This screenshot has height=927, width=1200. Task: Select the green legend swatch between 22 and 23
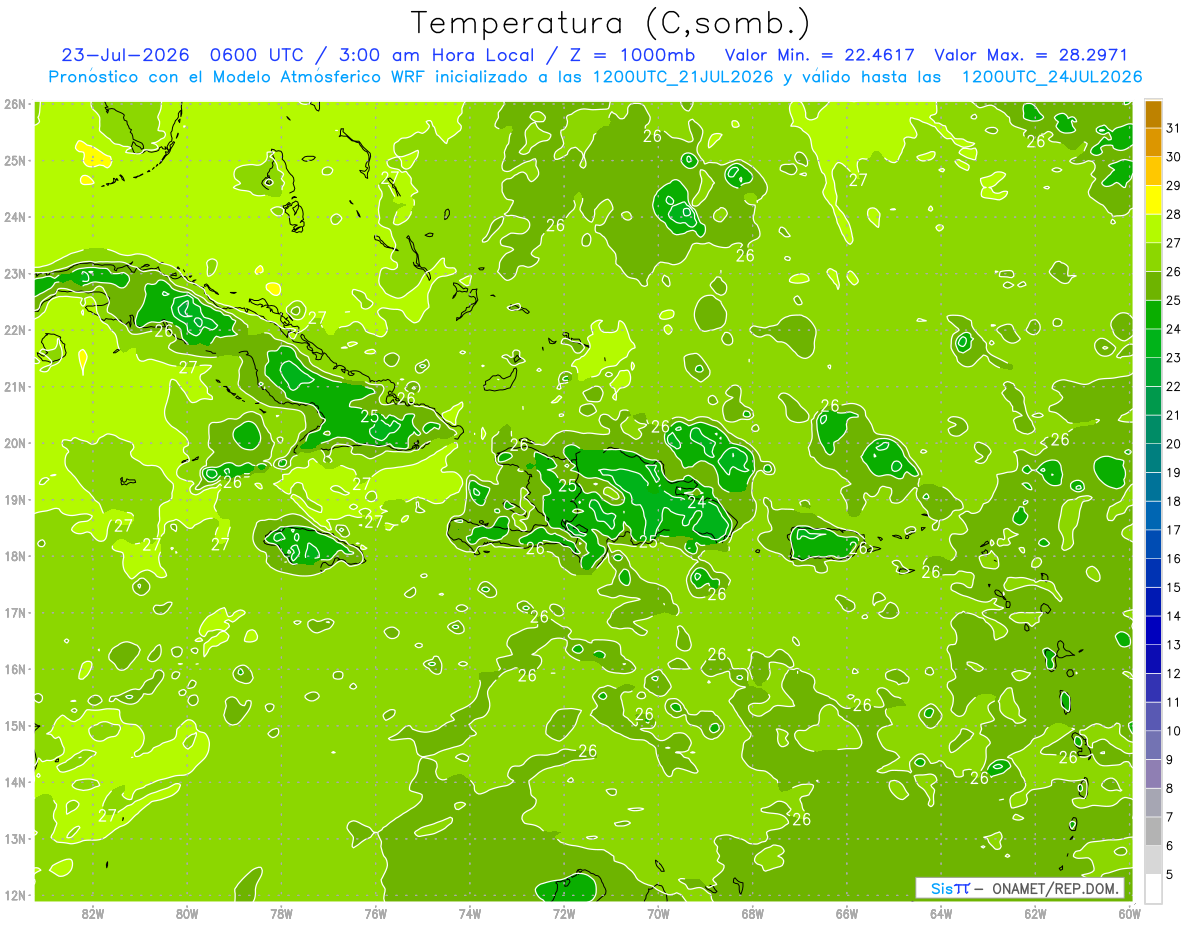pos(1153,372)
